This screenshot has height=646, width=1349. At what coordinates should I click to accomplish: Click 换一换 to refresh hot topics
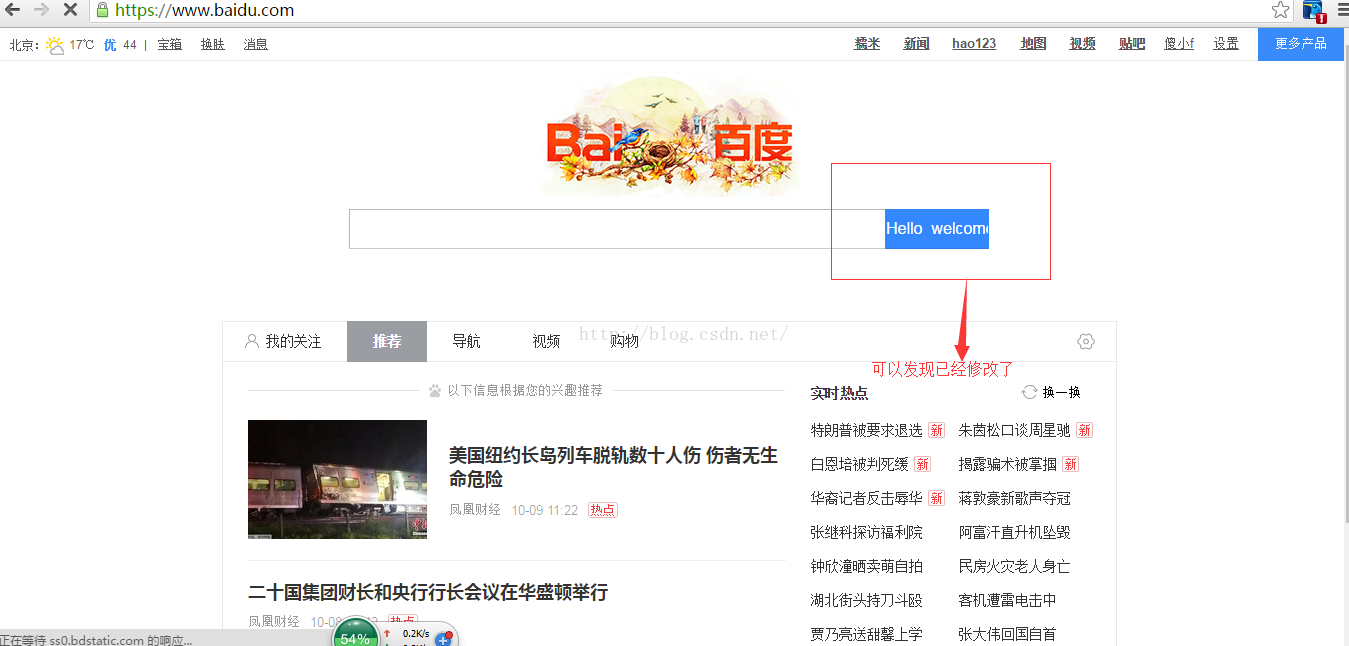click(x=1061, y=392)
